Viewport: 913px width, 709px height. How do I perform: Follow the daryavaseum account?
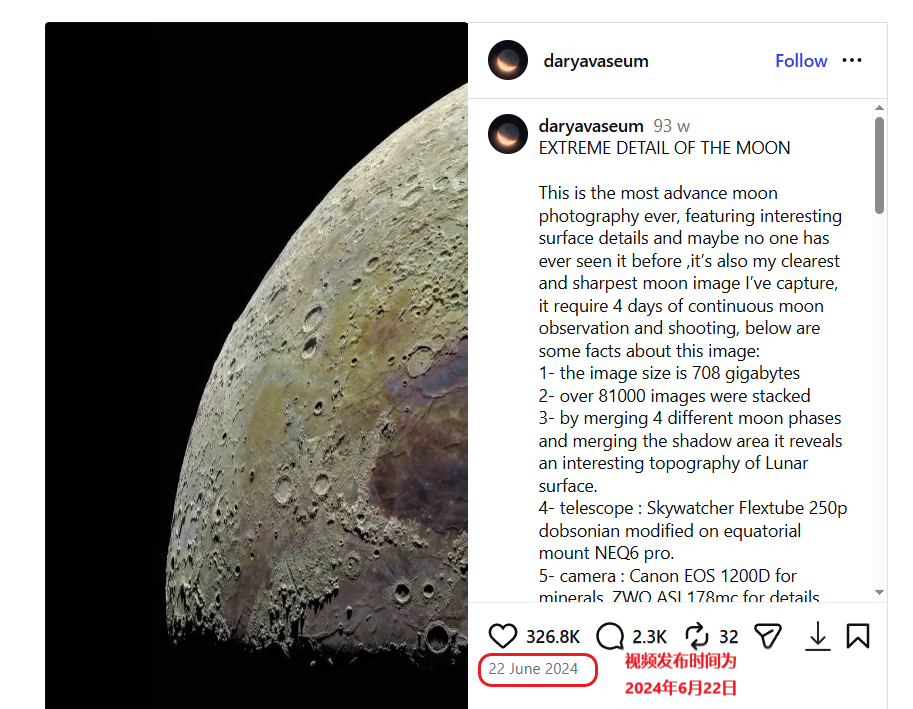pyautogui.click(x=801, y=61)
